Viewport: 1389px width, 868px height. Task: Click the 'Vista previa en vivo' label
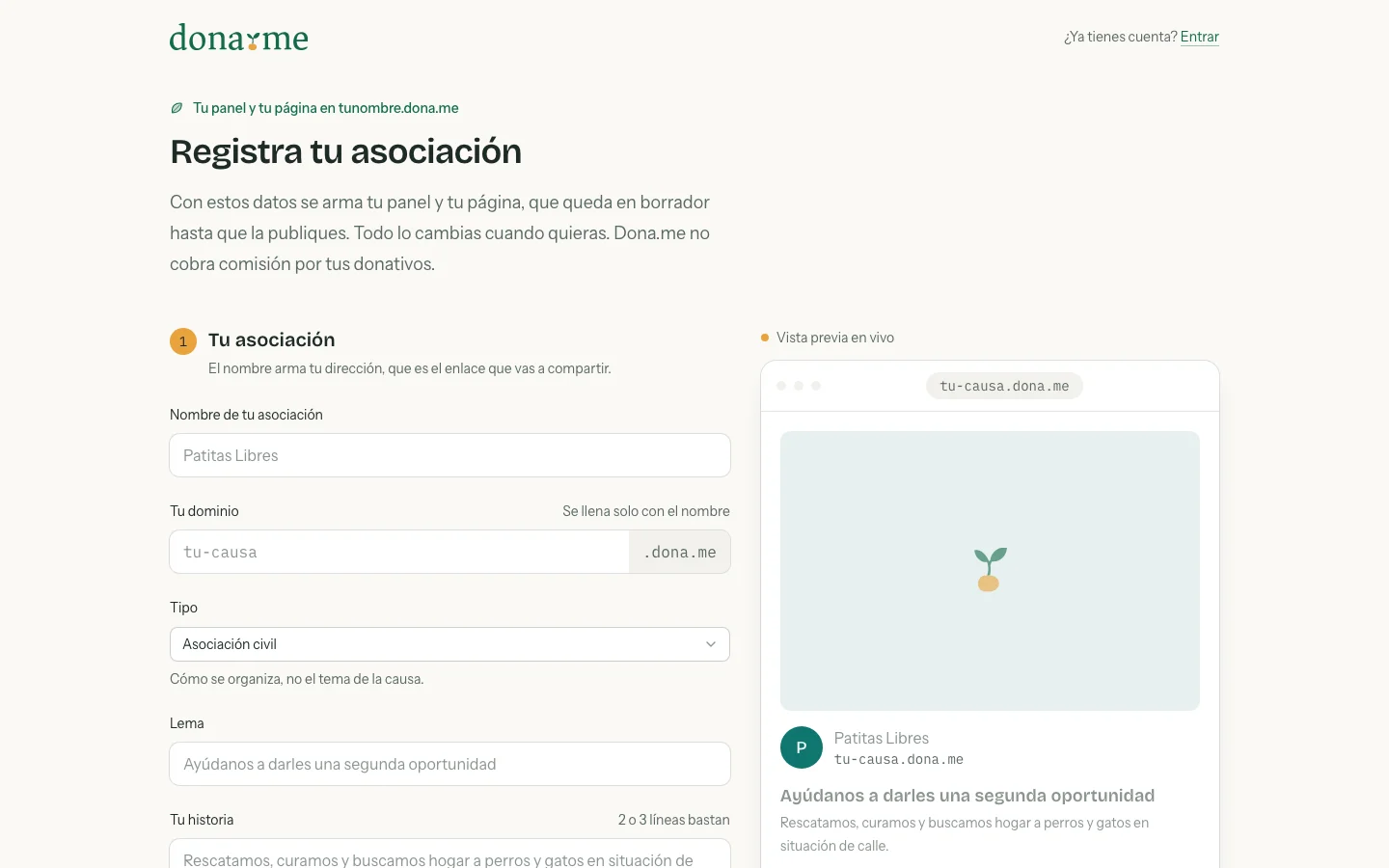(835, 338)
